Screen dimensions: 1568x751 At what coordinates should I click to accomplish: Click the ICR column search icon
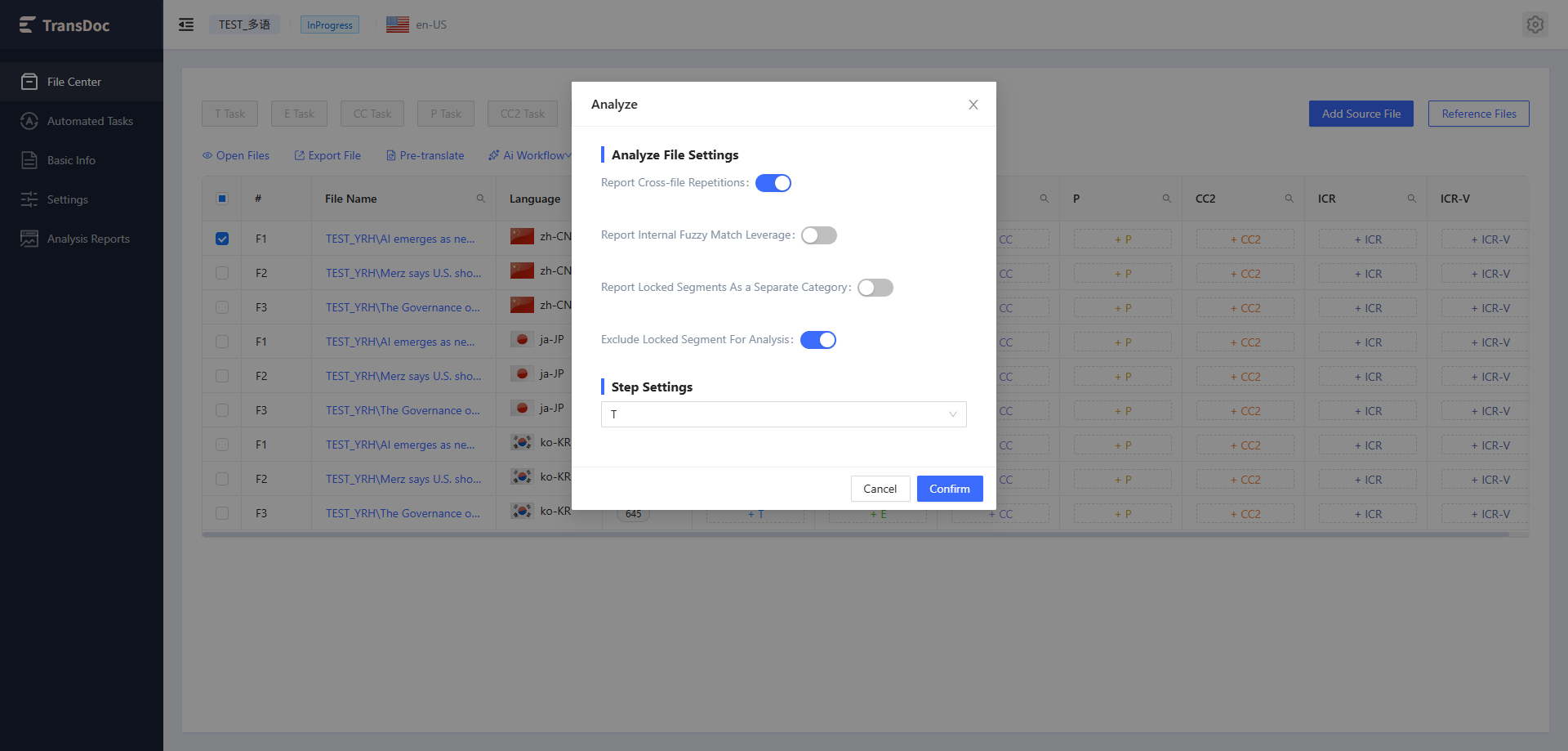click(x=1412, y=199)
